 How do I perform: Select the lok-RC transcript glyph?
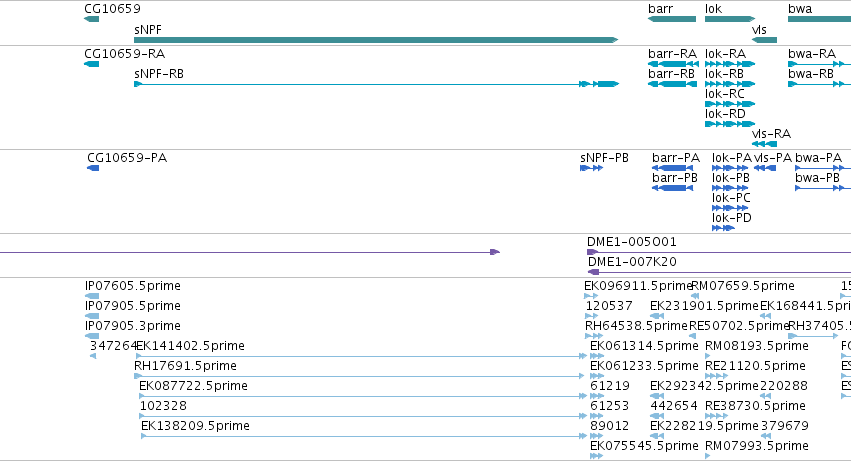click(x=730, y=104)
